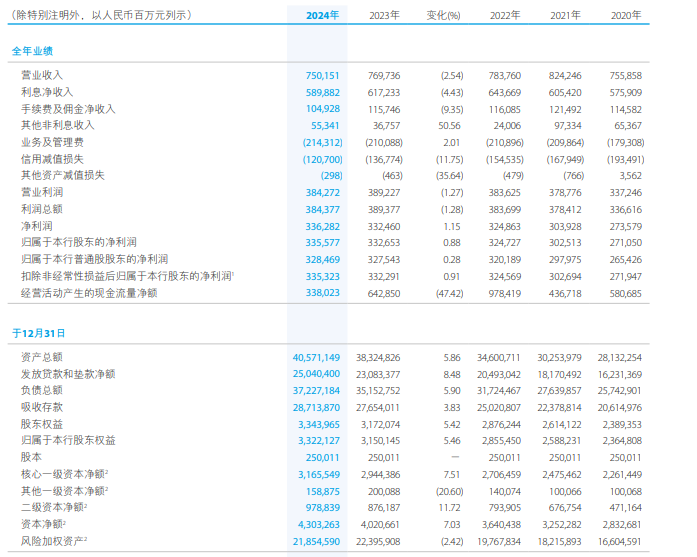Viewport: 697px width, 557px height.
Task: Click the 2024年 column header
Action: pyautogui.click(x=323, y=16)
